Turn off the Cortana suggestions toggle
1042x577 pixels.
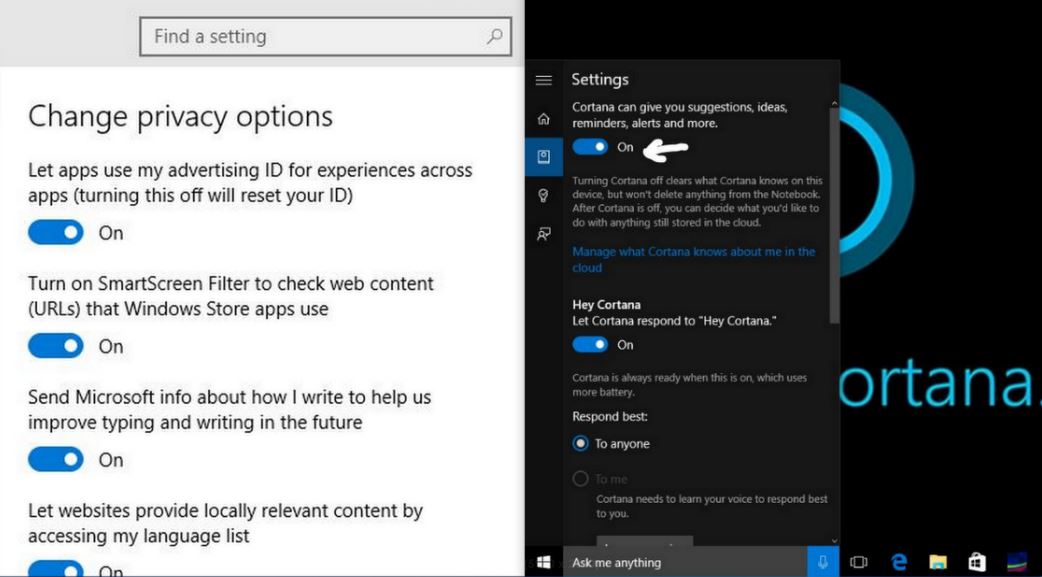pos(589,146)
